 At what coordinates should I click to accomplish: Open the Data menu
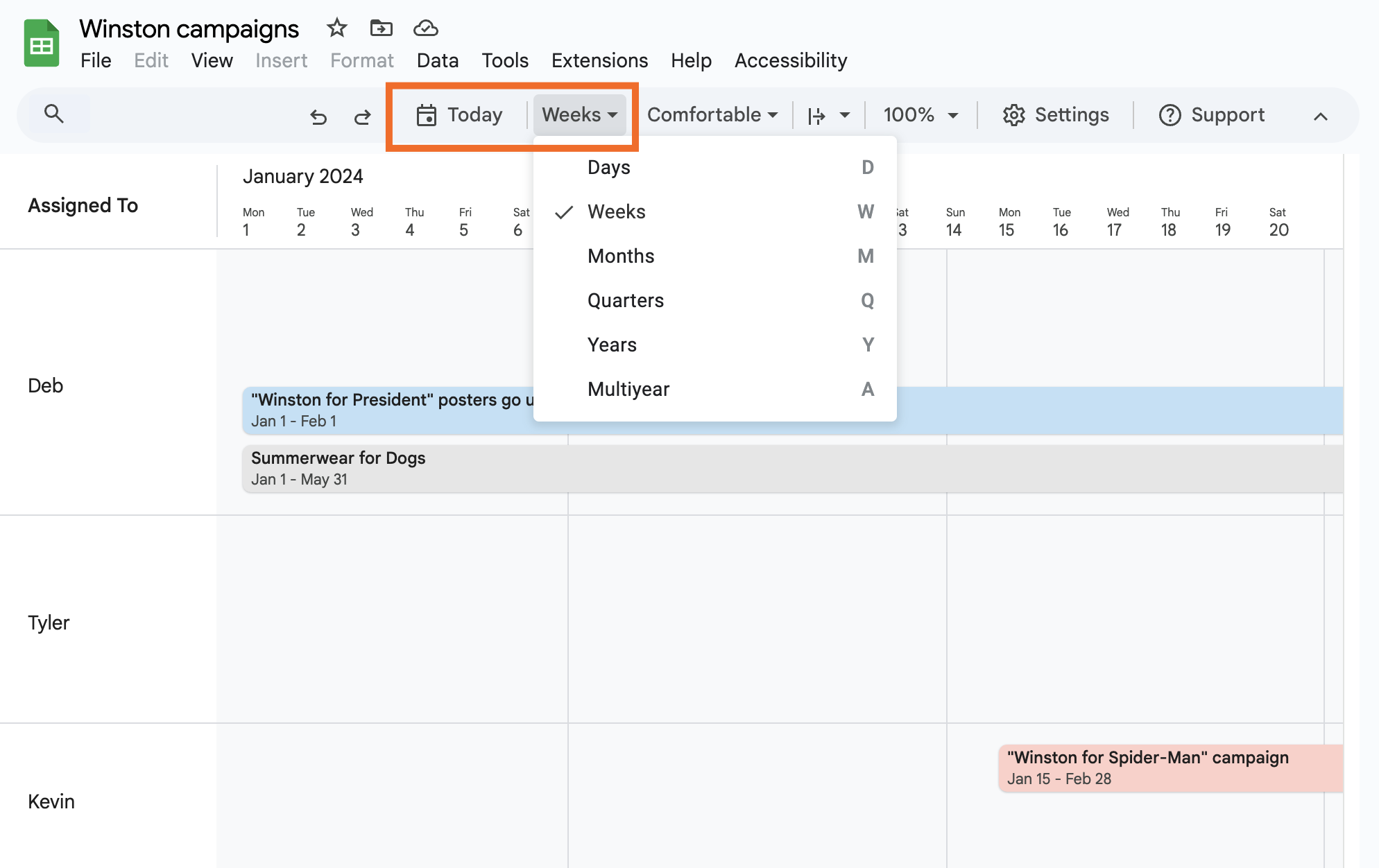(438, 60)
